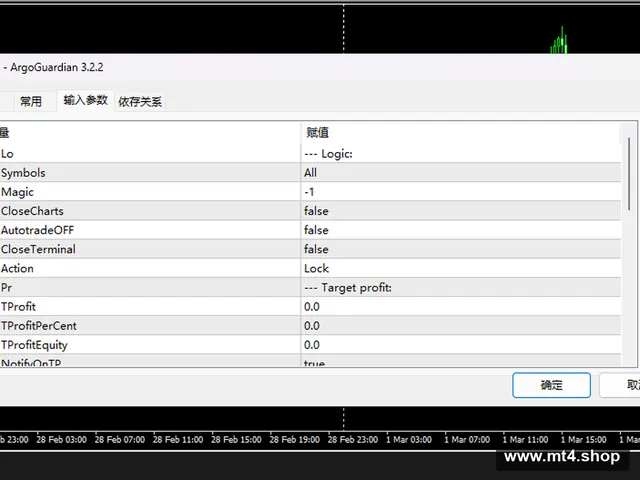Open the 依存关系 tab

[x=140, y=102]
